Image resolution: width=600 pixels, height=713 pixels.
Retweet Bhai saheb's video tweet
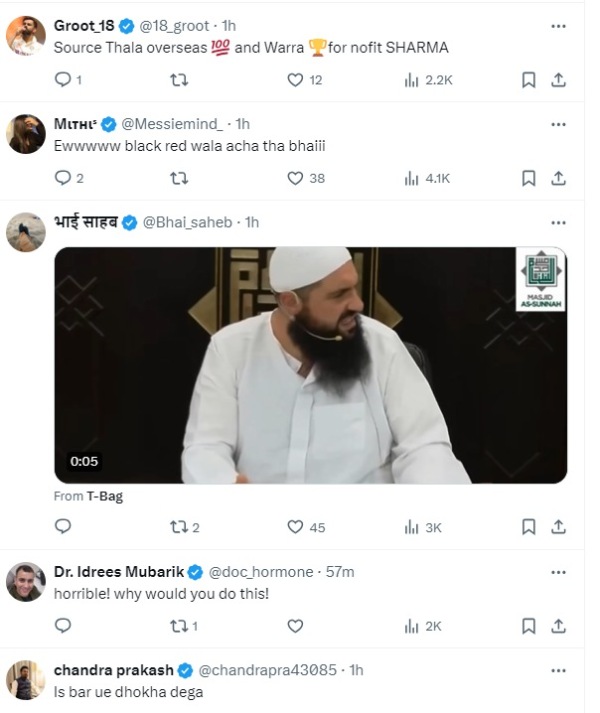(180, 527)
